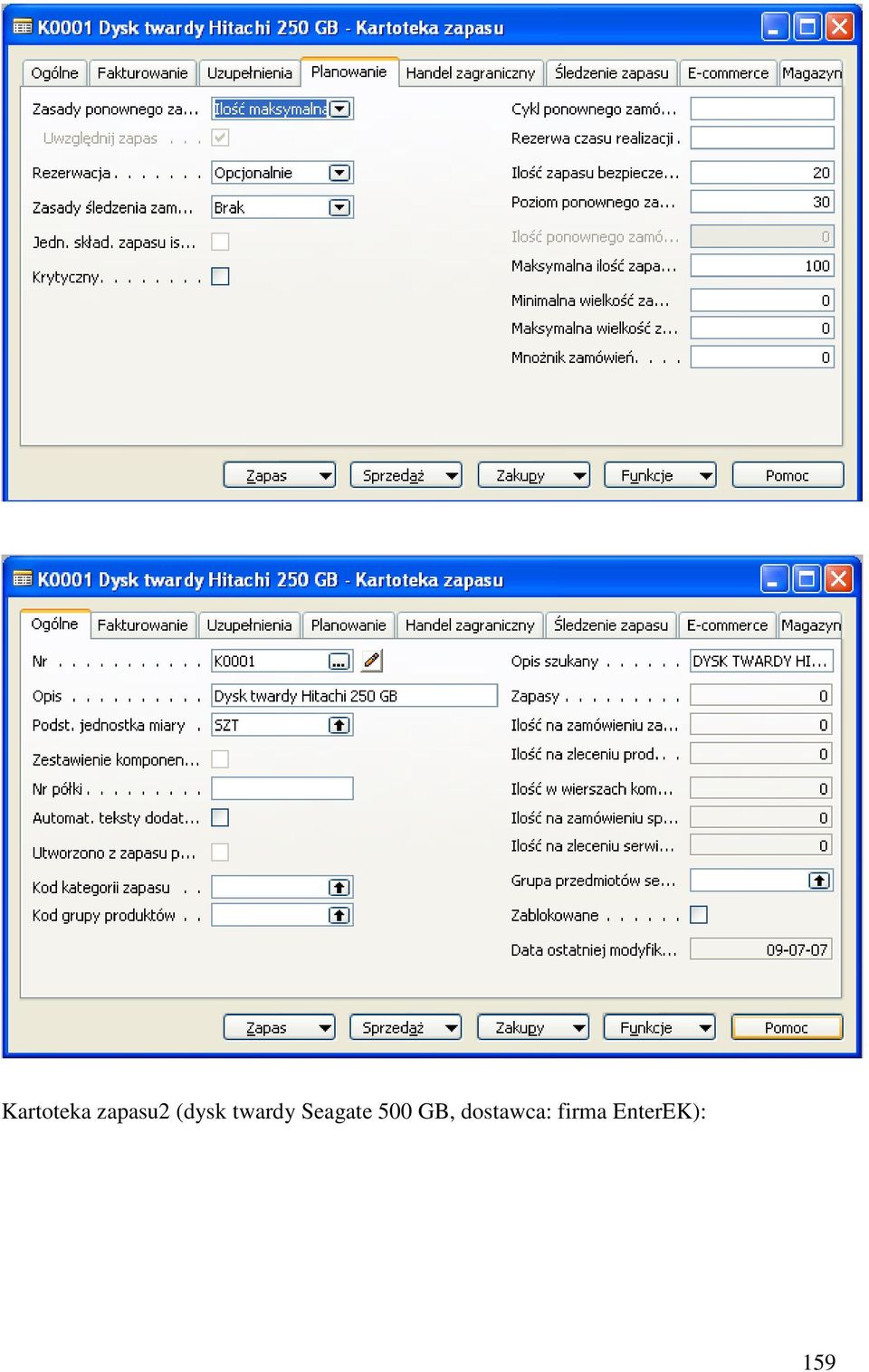Click Mnożnik zamówień input field
869x1372 pixels.
762,357
